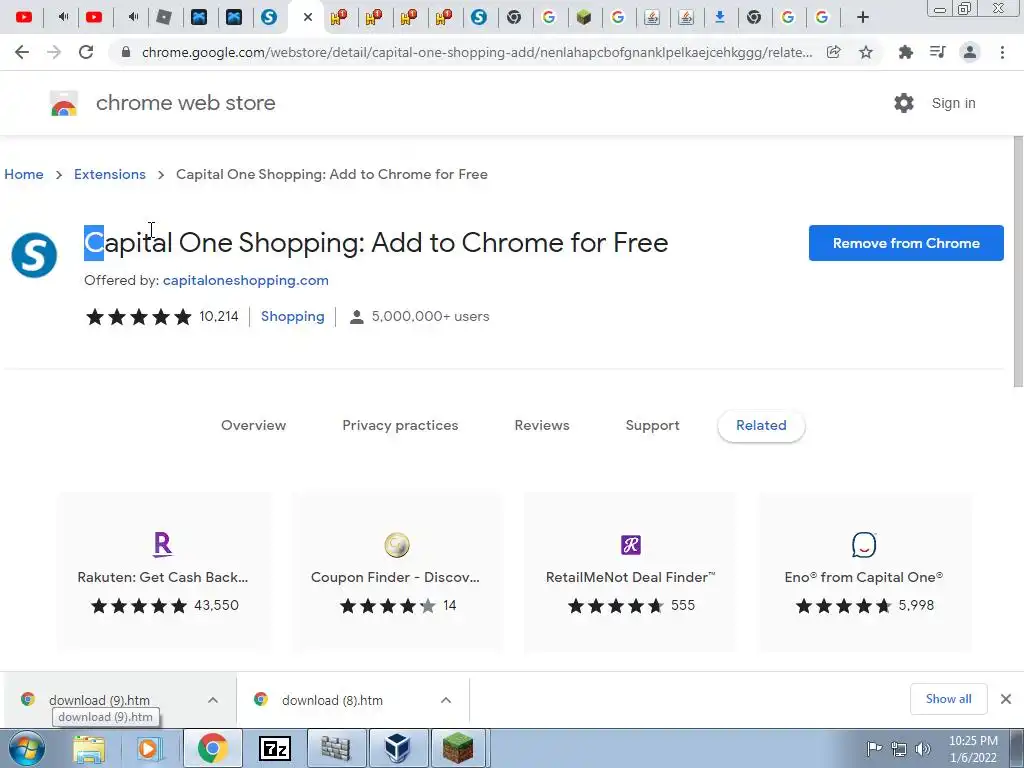Click the network tray icon

pos(899,749)
